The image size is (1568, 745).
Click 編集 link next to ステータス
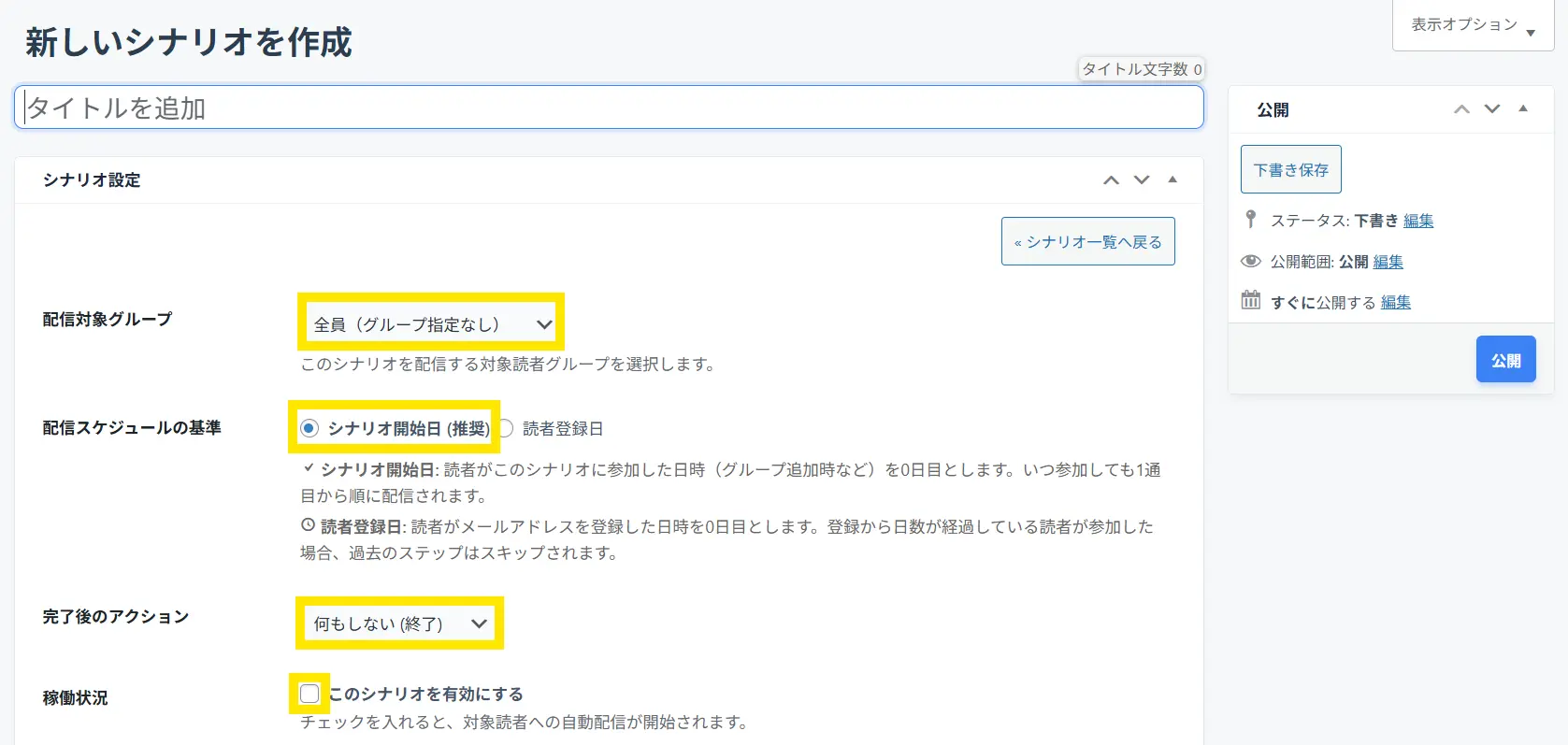(1417, 221)
